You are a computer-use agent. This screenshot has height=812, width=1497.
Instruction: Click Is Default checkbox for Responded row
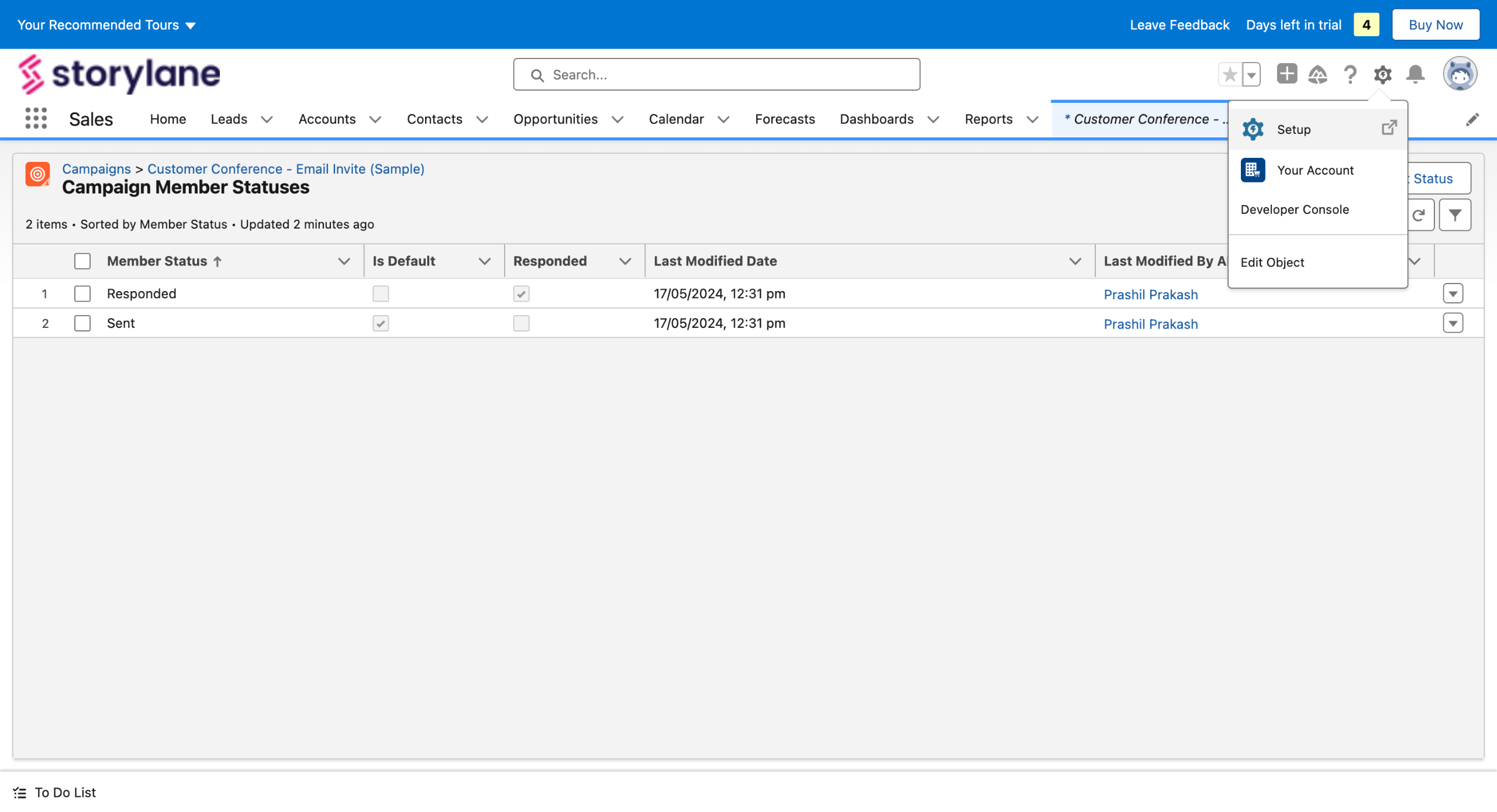(381, 293)
